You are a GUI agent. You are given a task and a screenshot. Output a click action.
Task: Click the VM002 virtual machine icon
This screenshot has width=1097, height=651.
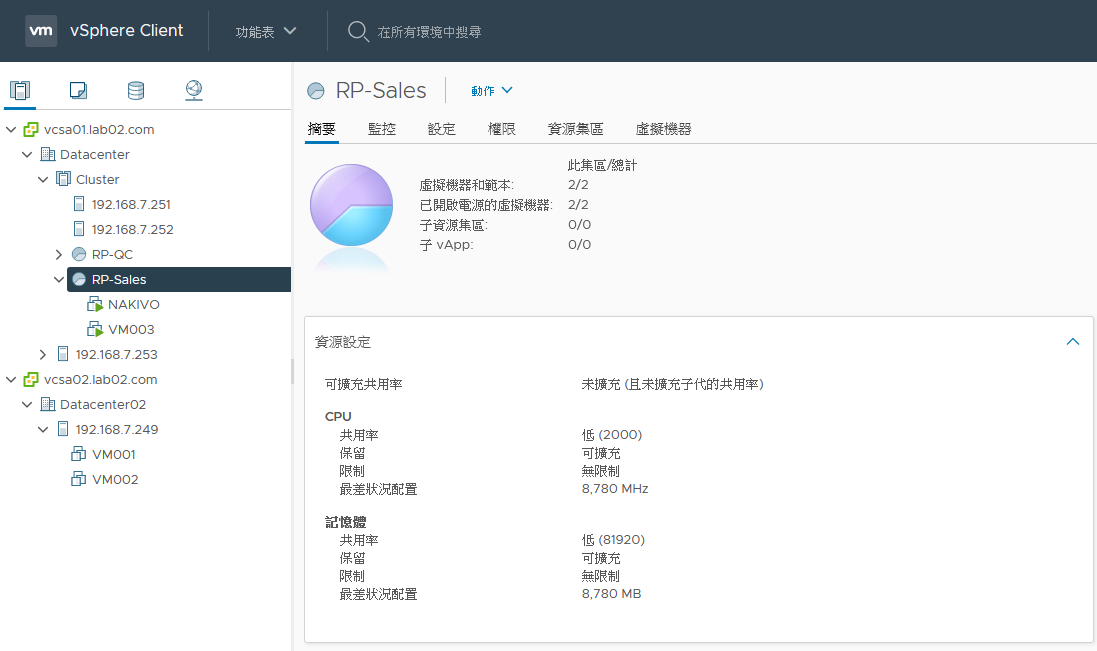coord(78,480)
